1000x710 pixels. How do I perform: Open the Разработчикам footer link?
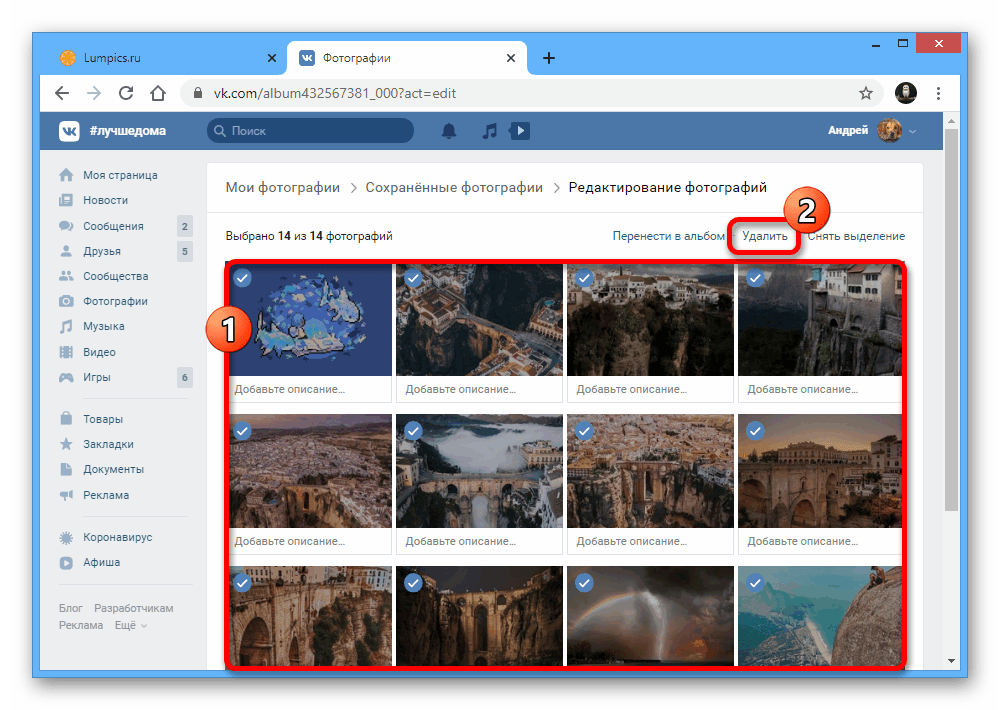pyautogui.click(x=133, y=608)
